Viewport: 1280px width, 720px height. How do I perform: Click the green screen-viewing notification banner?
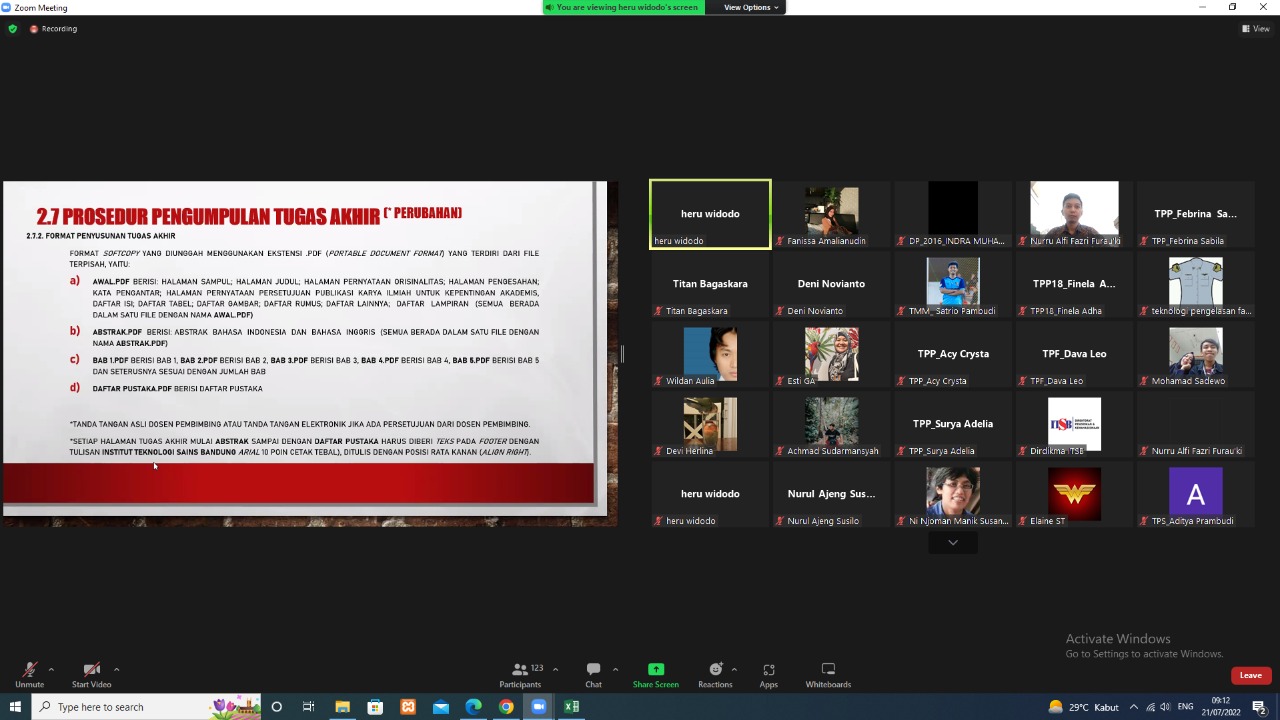tap(624, 7)
